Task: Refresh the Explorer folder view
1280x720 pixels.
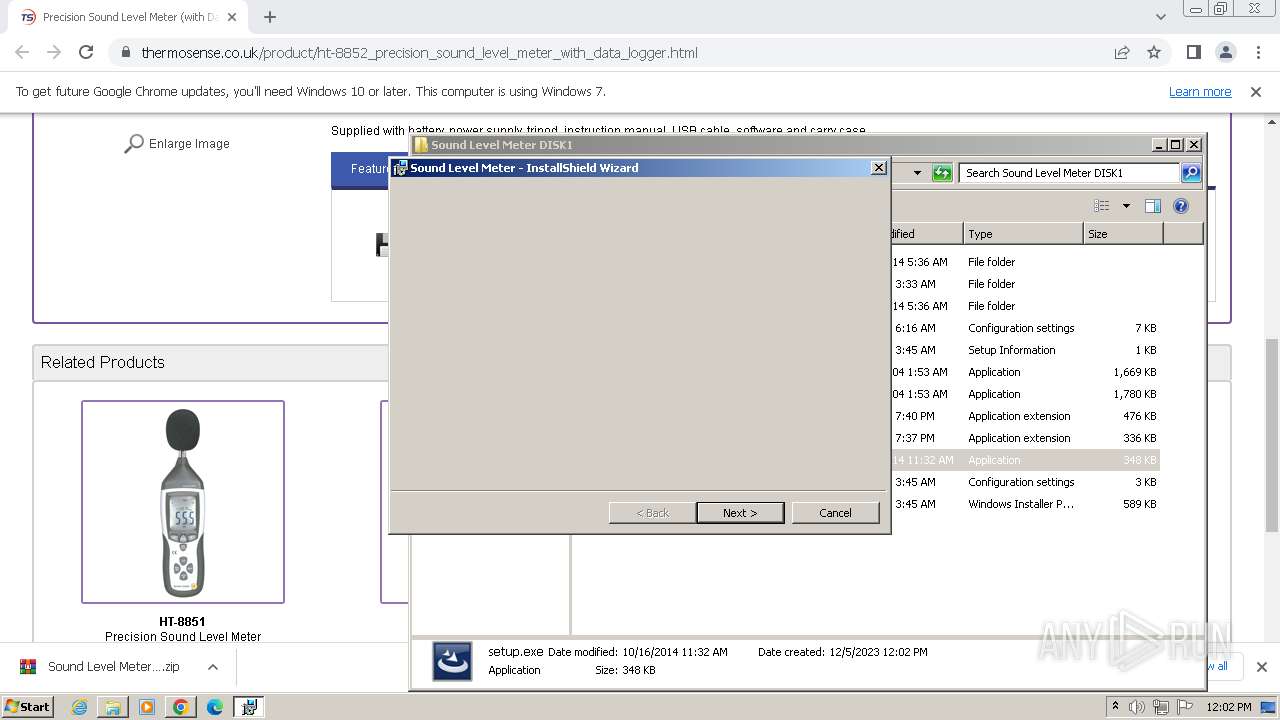Action: pyautogui.click(x=942, y=173)
